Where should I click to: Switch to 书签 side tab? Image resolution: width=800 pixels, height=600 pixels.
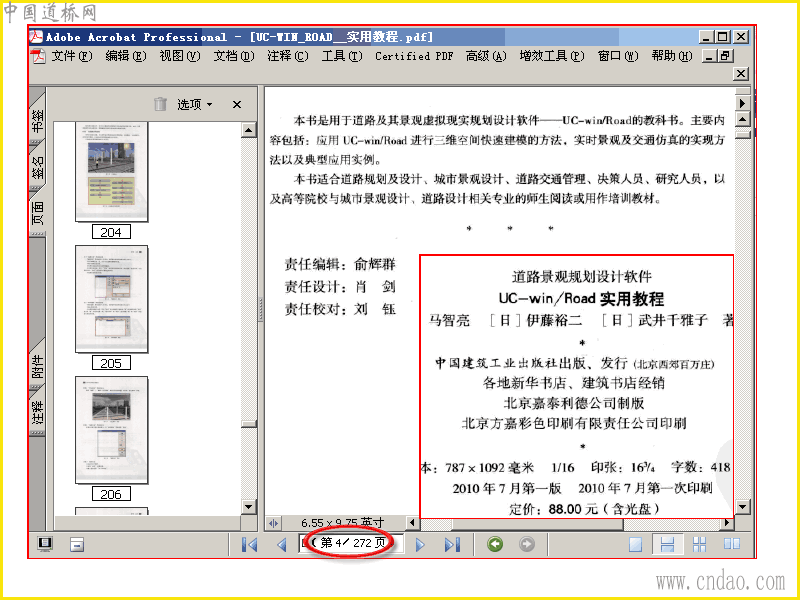click(x=38, y=119)
